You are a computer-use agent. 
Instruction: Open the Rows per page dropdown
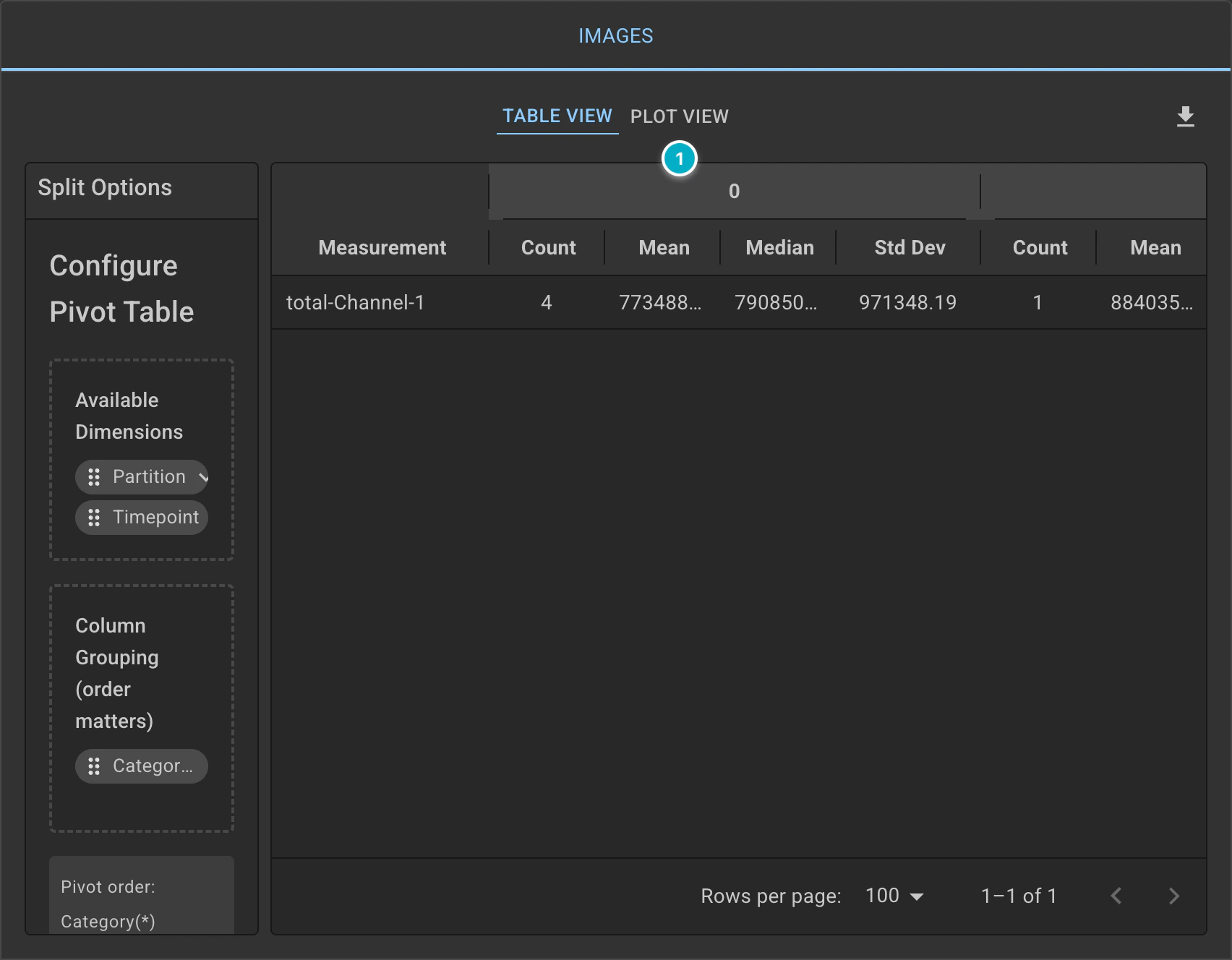(894, 896)
